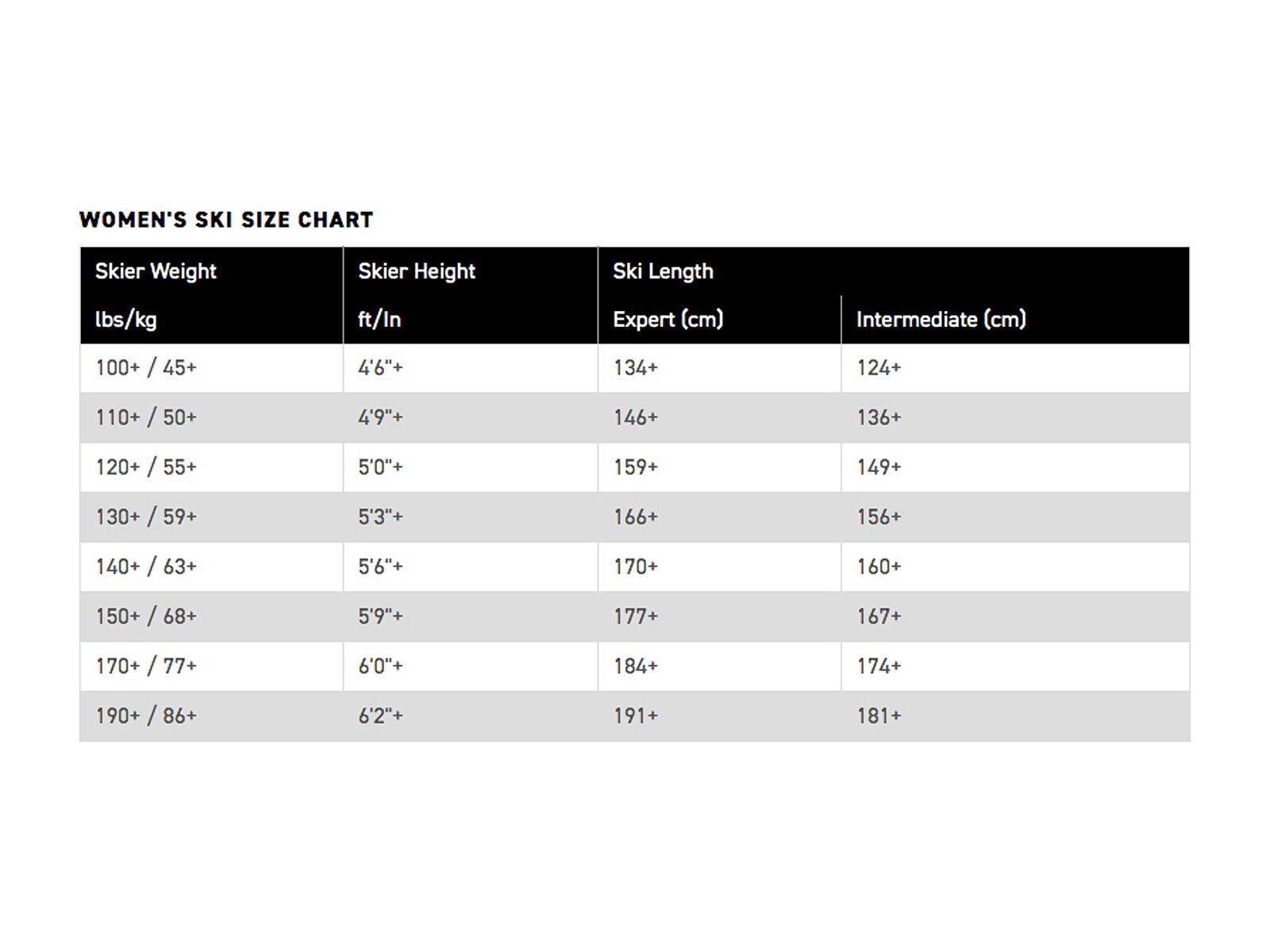1270x952 pixels.
Task: Click the 181+ intermediate length cell
Action: point(879,716)
